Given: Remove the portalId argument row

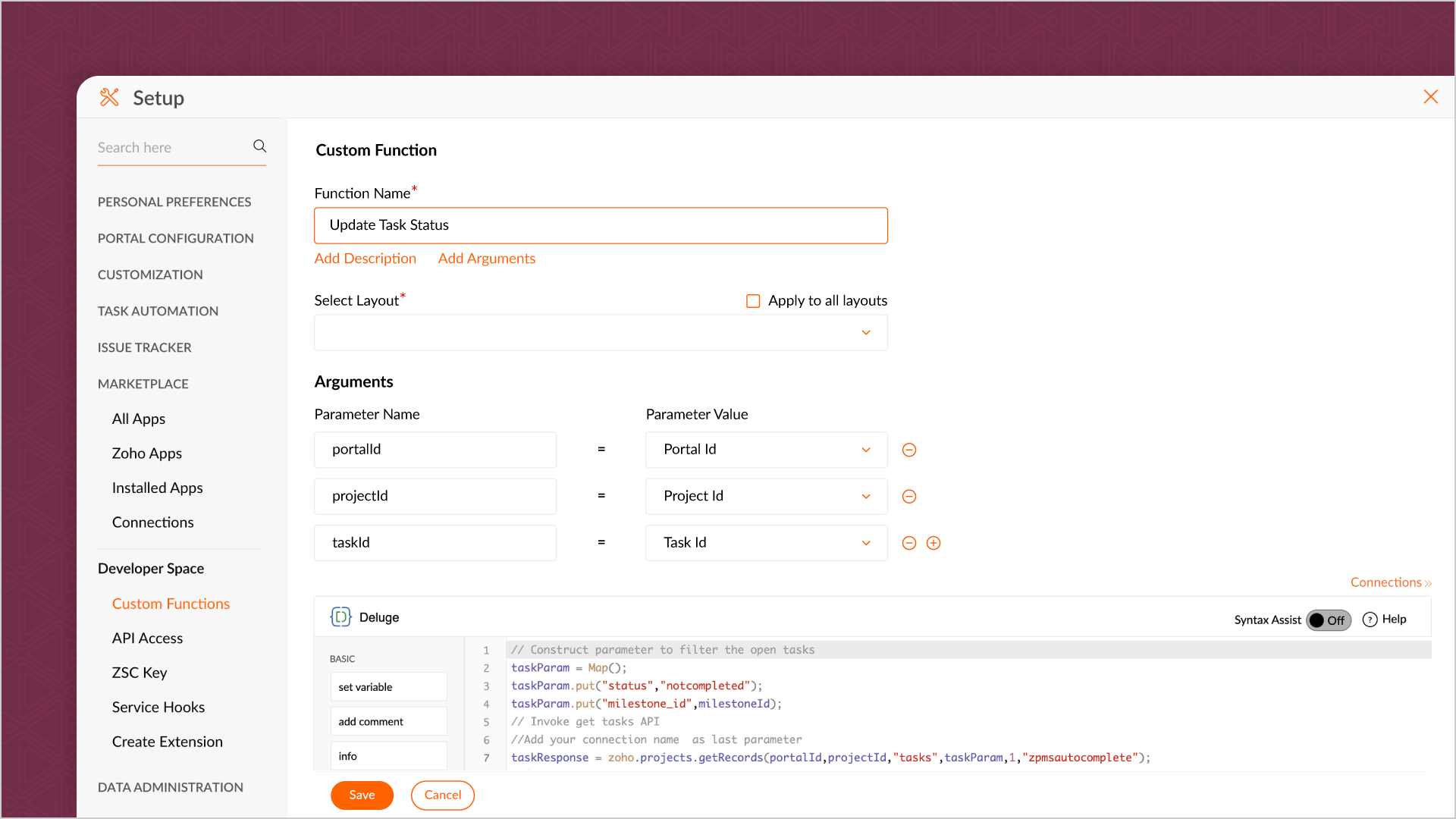Looking at the screenshot, I should (x=909, y=450).
